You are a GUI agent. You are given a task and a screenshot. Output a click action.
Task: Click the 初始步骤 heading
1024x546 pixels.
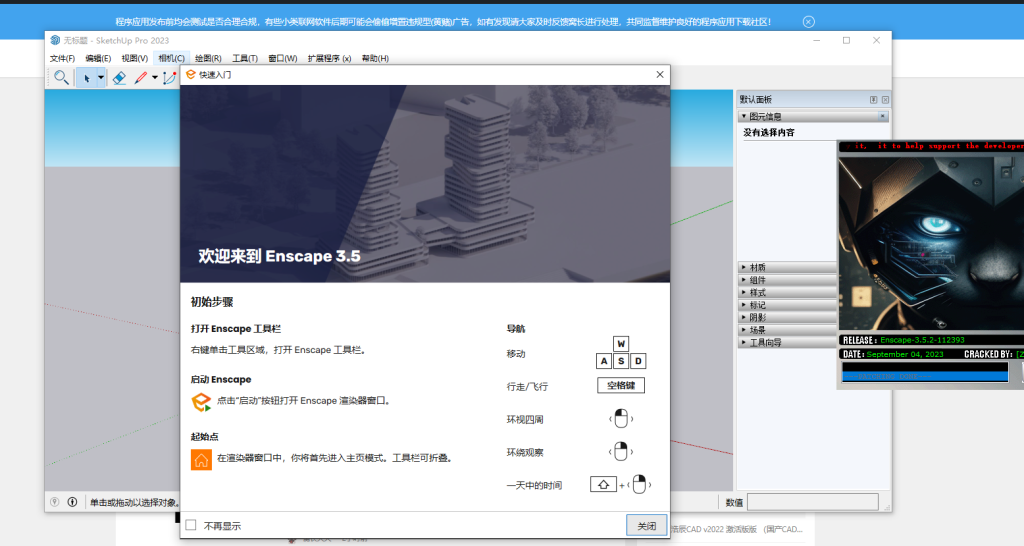pos(212,302)
